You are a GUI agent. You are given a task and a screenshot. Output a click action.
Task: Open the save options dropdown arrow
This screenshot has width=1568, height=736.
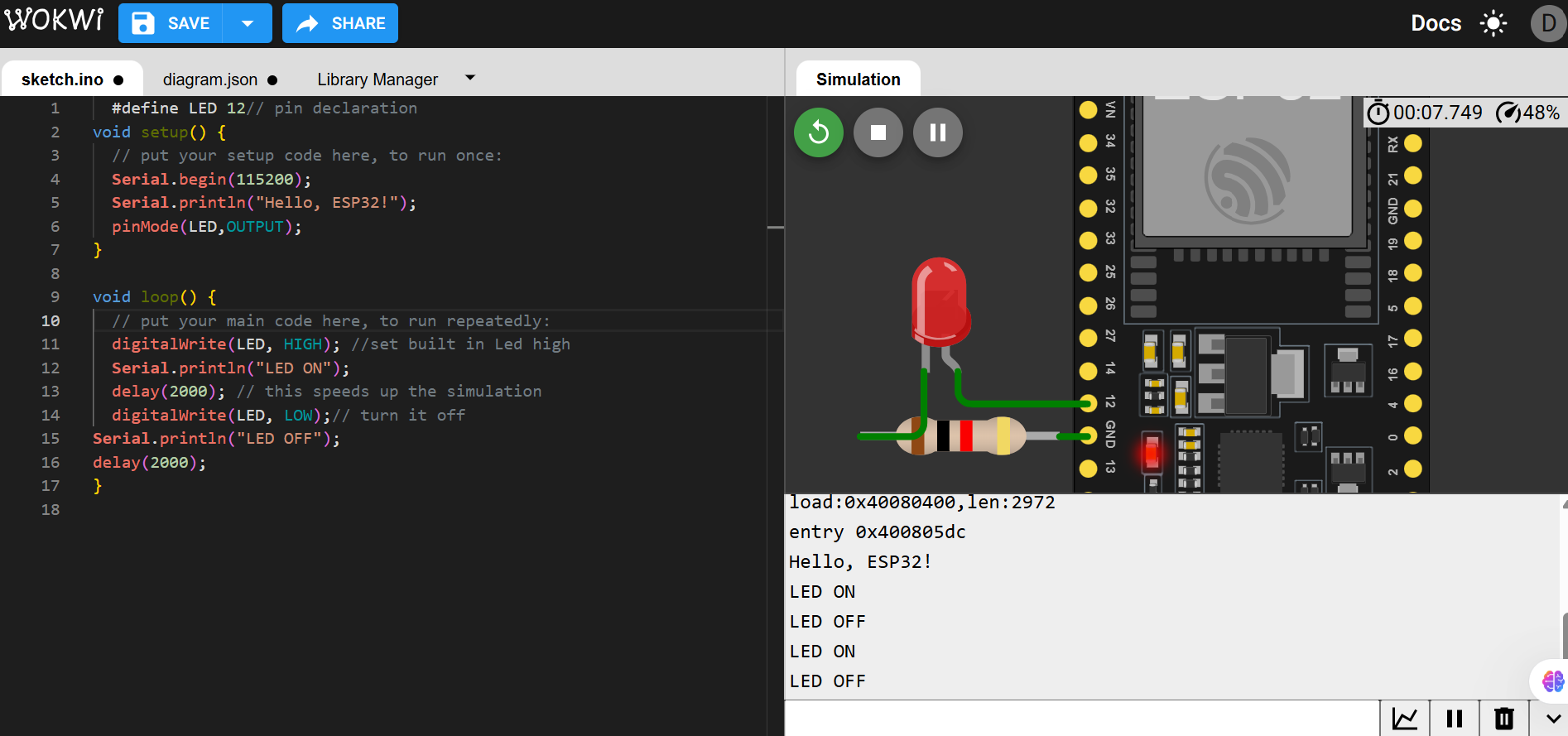pos(248,23)
